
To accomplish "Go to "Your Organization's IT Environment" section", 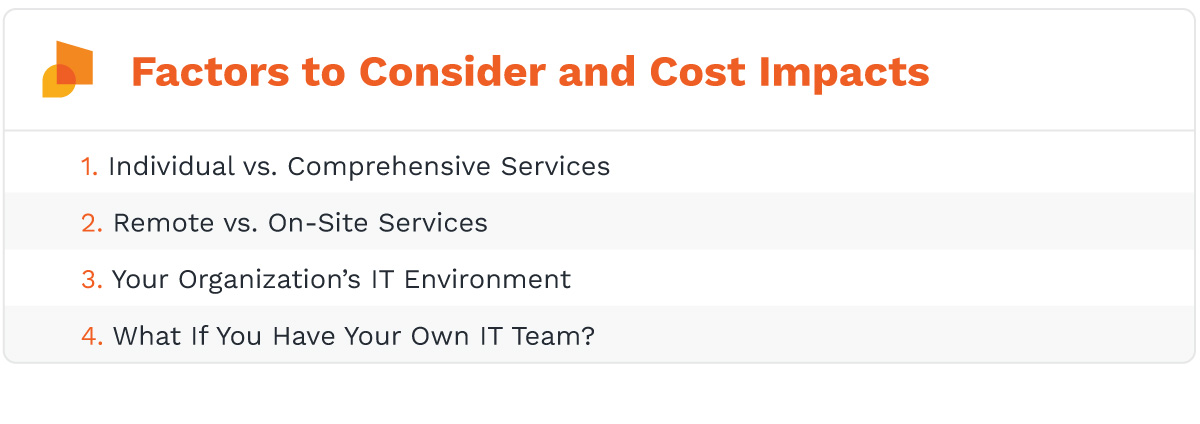I will pyautogui.click(x=341, y=279).
